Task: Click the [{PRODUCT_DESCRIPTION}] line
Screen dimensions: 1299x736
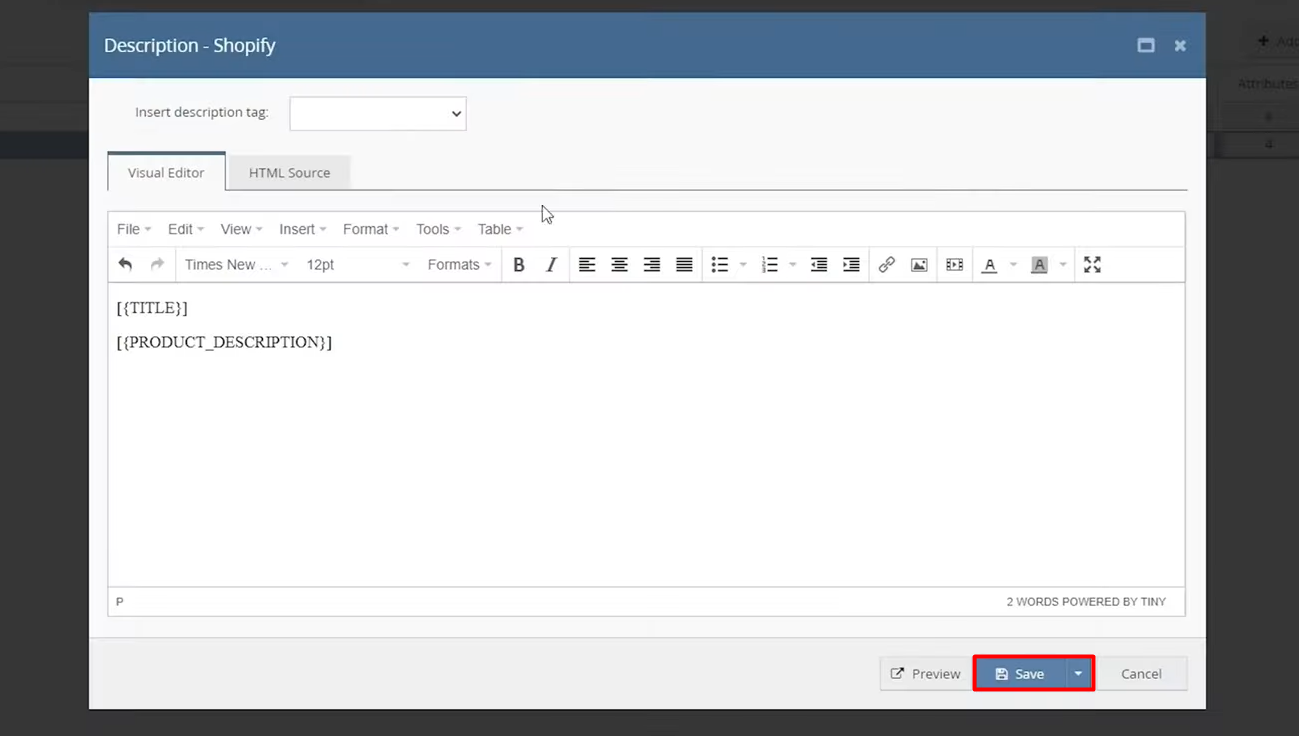Action: coord(224,342)
